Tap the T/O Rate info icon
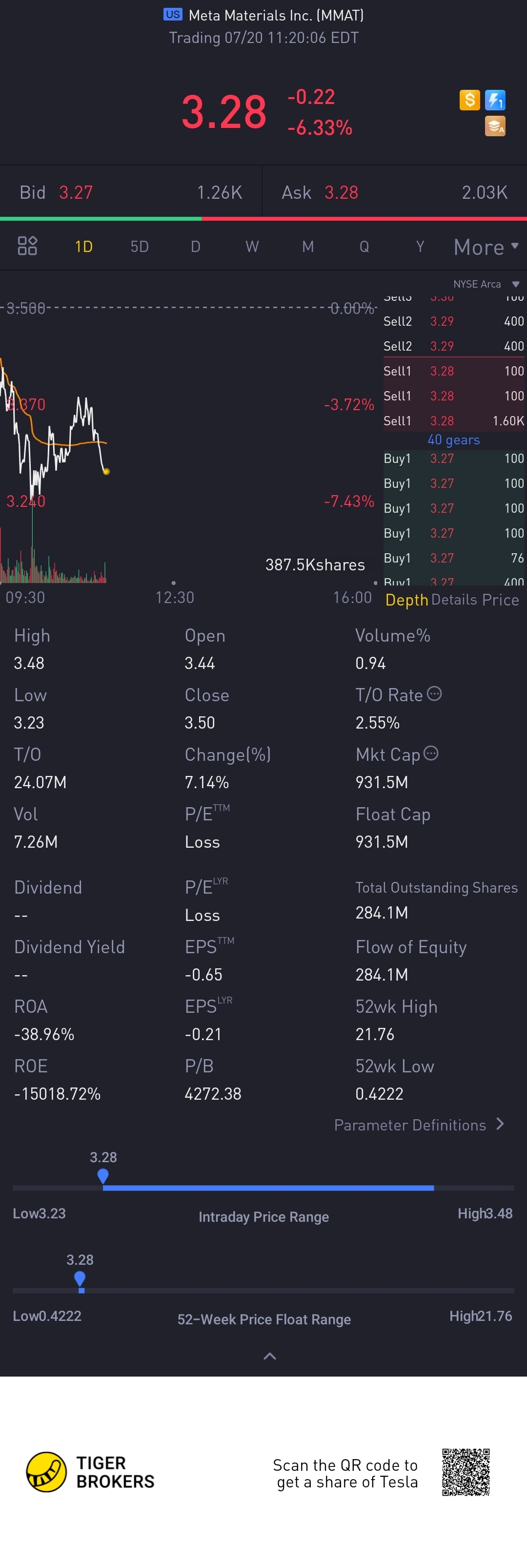Viewport: 527px width, 1568px height. (x=434, y=693)
